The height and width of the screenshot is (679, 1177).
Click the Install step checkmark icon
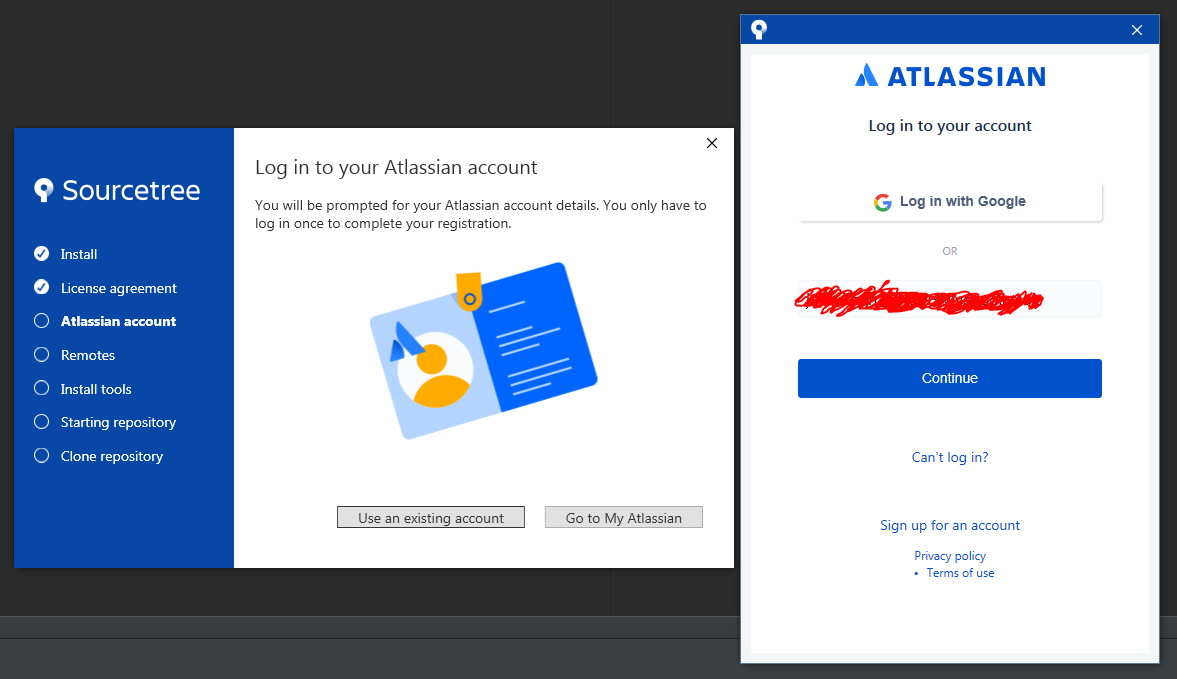pos(41,254)
